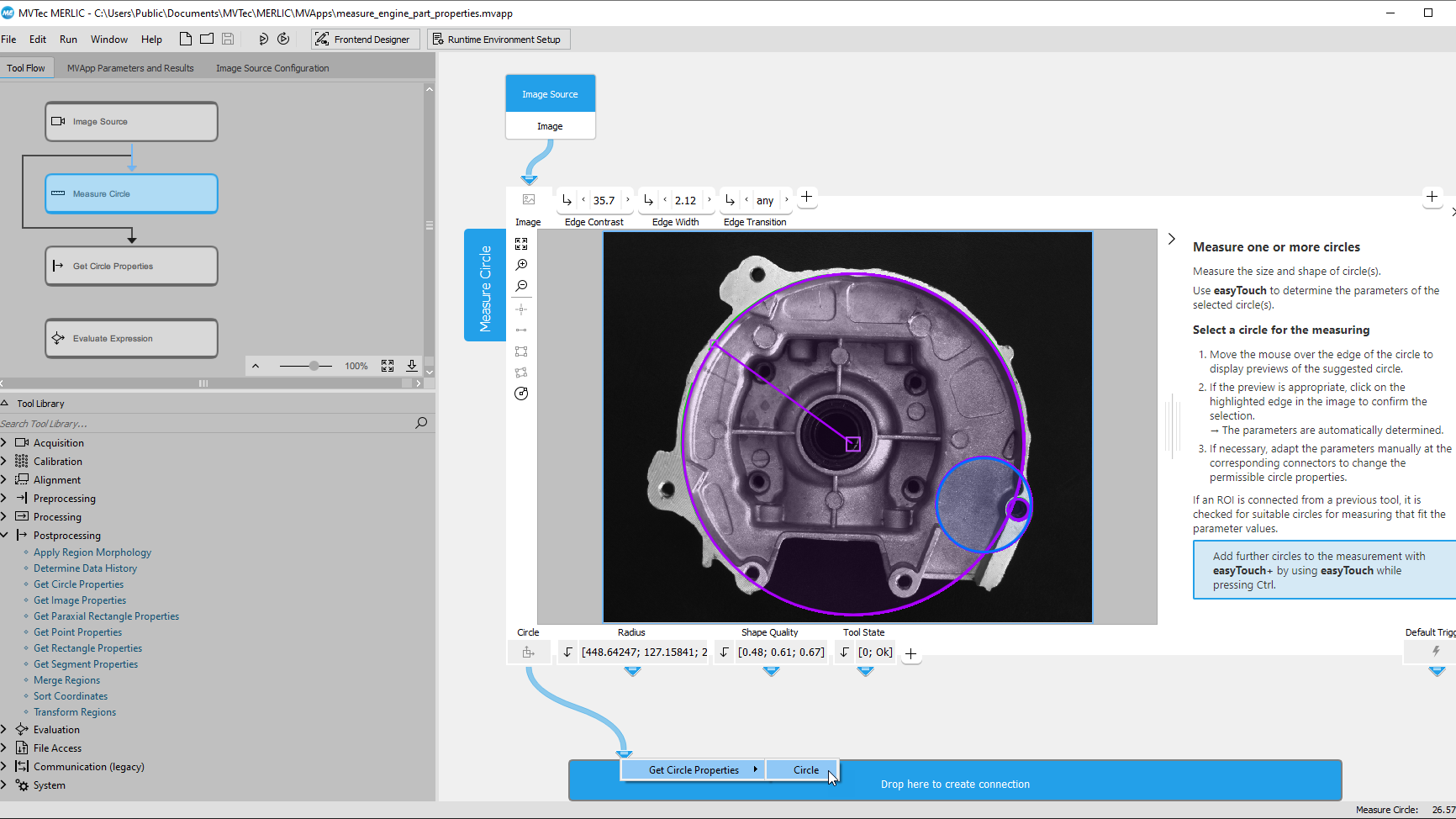Viewport: 1456px width, 819px height.
Task: Expand the Alignment category
Action: tap(4, 479)
